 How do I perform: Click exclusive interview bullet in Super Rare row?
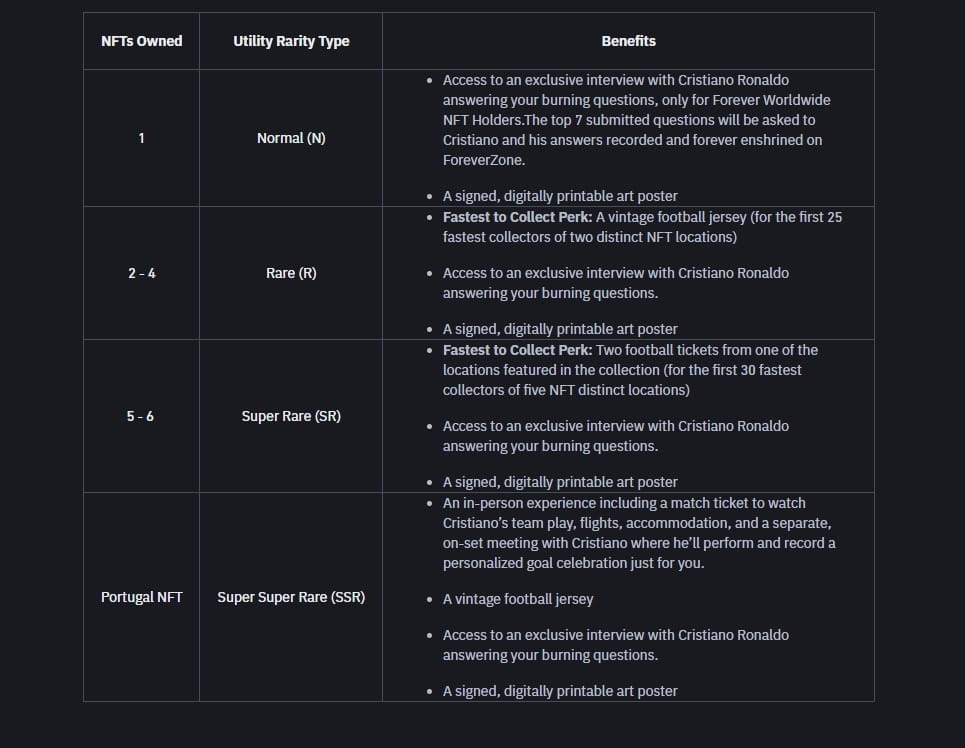click(x=615, y=436)
